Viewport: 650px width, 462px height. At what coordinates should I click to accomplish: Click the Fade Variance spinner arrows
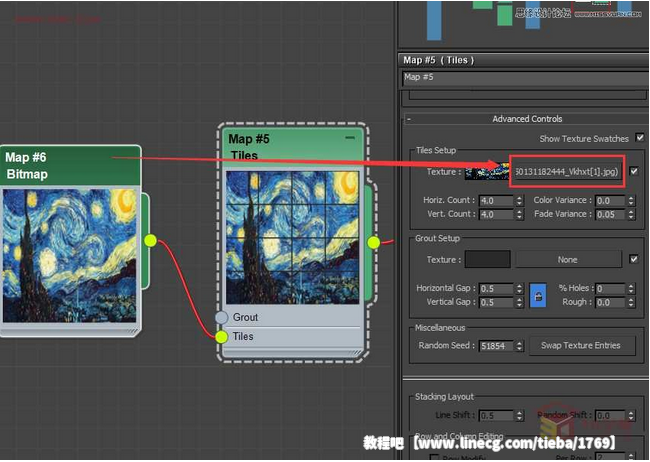[631, 215]
